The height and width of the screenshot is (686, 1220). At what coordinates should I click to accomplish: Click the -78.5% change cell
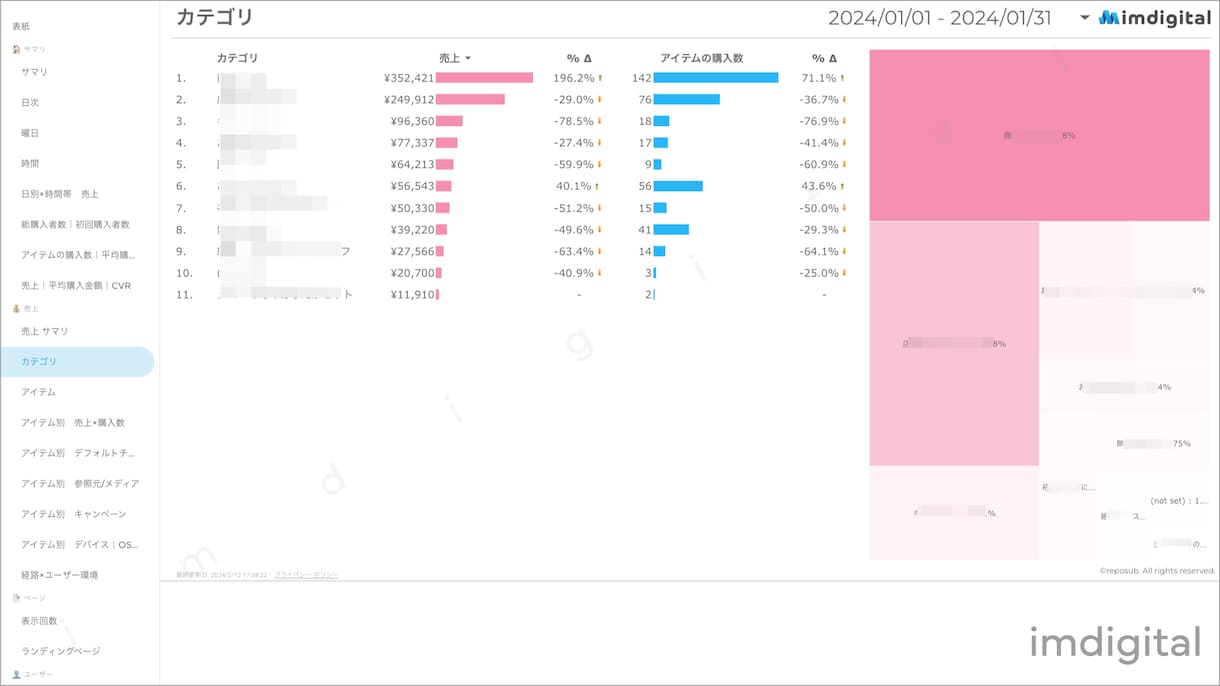click(574, 121)
